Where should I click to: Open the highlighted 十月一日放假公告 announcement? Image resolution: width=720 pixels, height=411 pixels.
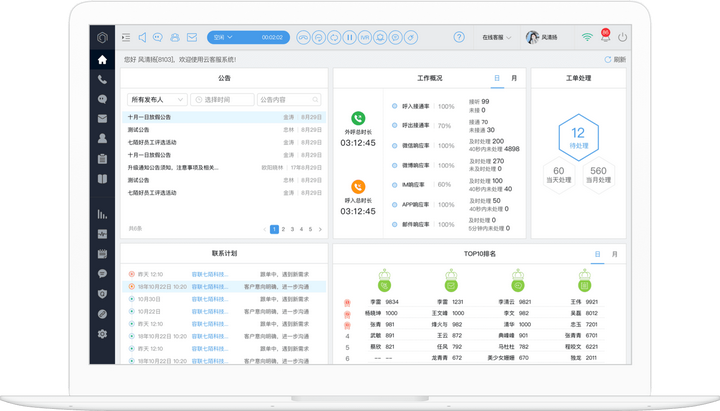point(225,117)
